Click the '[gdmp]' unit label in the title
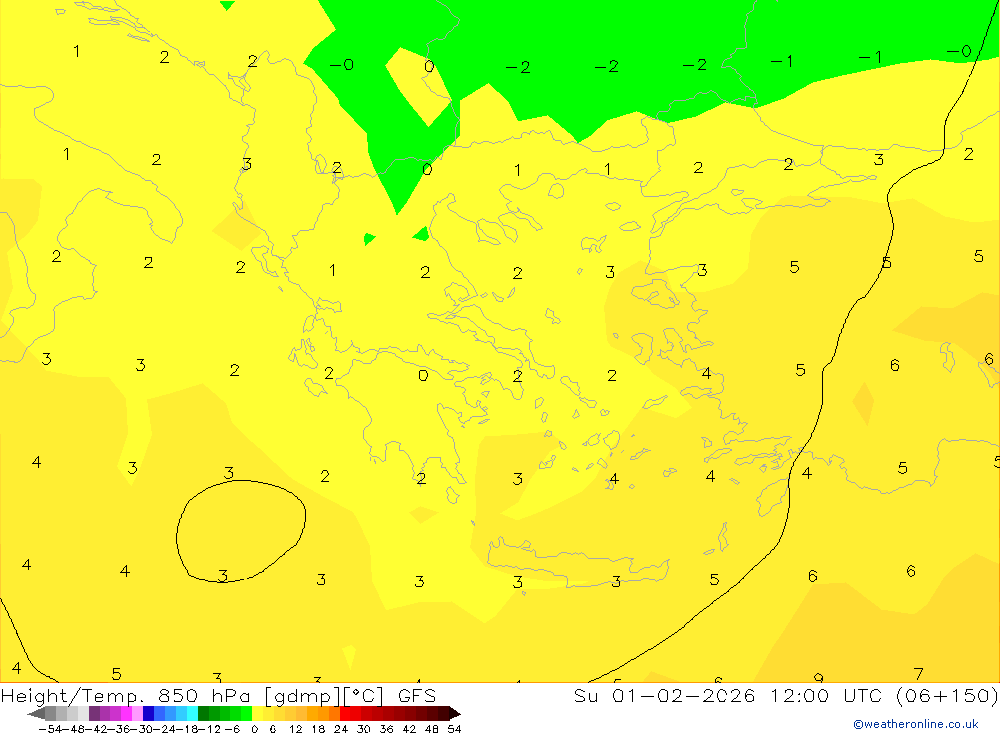The width and height of the screenshot is (1000, 733). click(303, 696)
